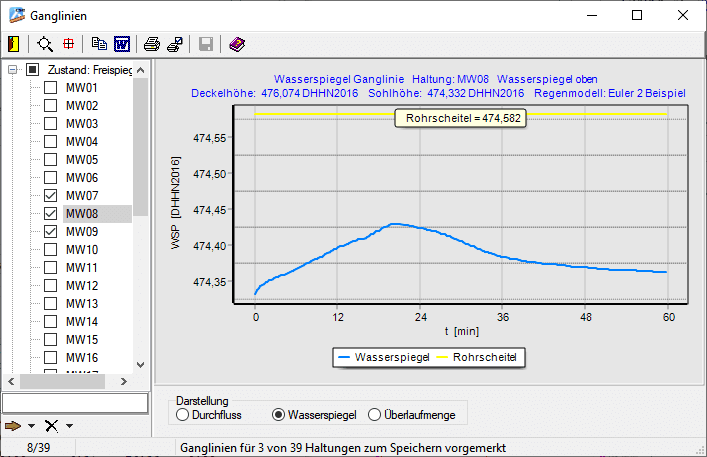707x457 pixels.
Task: Activate the magnifier zoom tool
Action: (45, 44)
